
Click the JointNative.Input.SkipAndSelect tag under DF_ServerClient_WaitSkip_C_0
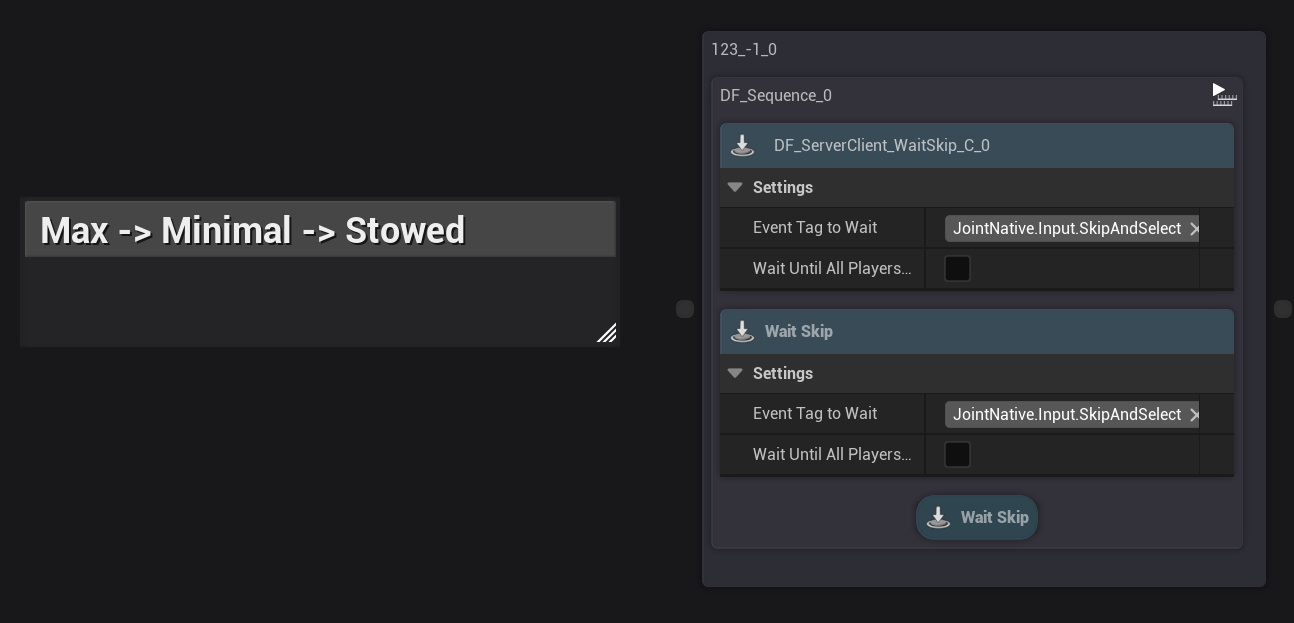[1066, 229]
